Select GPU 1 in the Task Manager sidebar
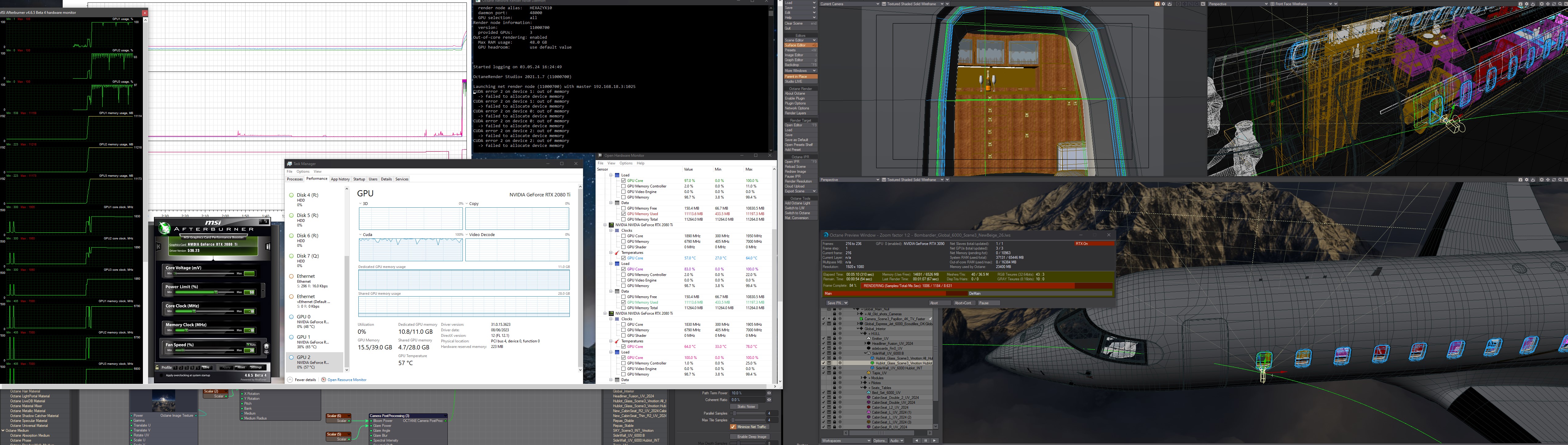Viewport: 1568px width, 445px height. point(303,337)
